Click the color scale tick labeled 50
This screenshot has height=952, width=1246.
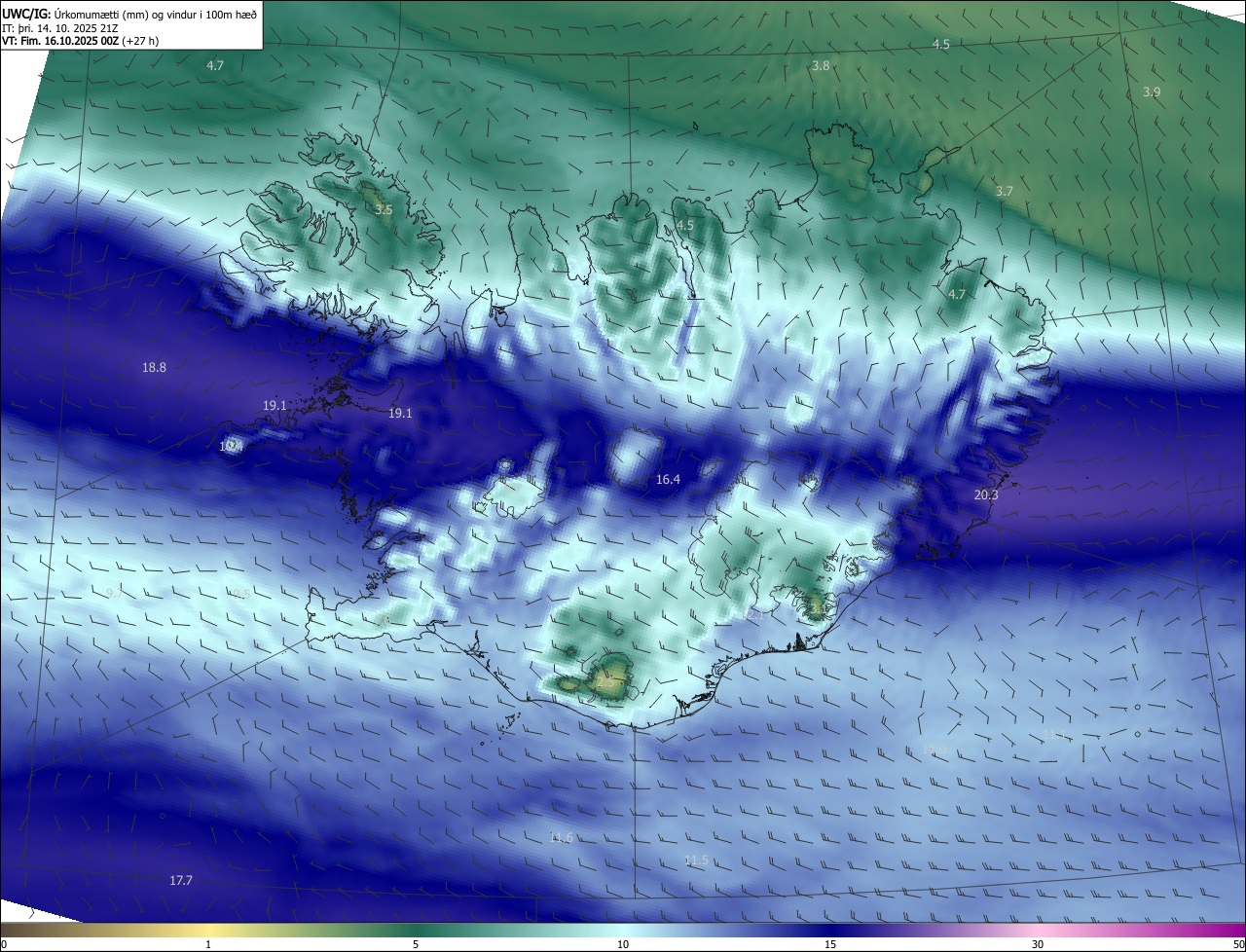pyautogui.click(x=1238, y=945)
